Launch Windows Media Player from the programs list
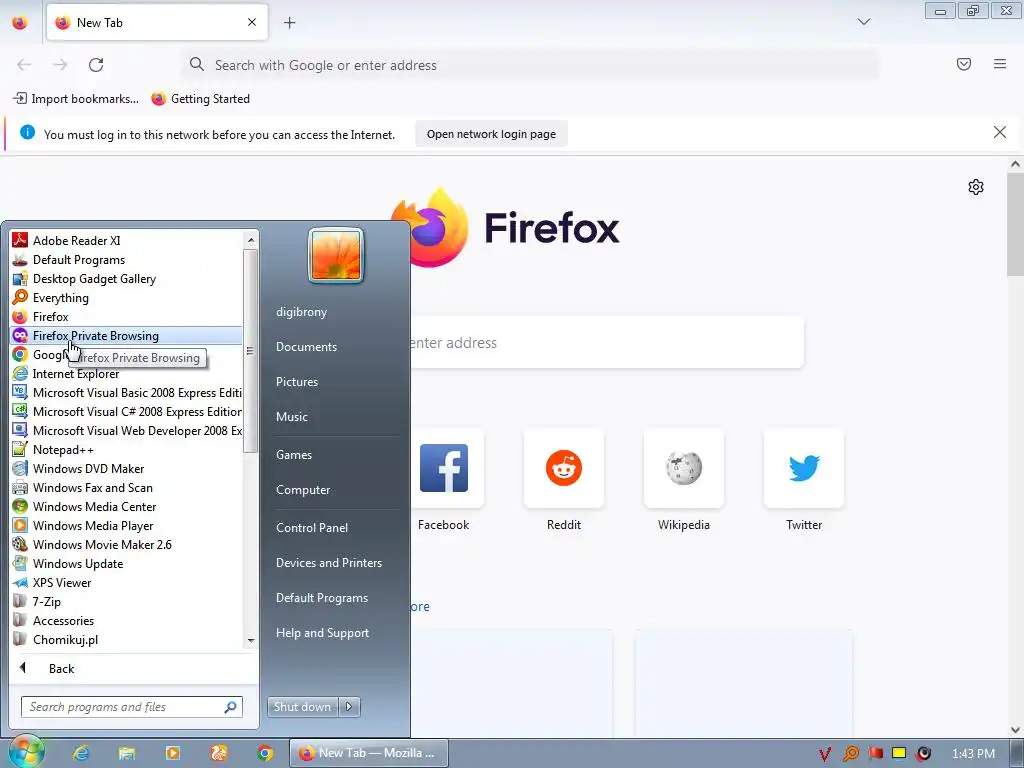The width and height of the screenshot is (1024, 768). (x=126, y=525)
